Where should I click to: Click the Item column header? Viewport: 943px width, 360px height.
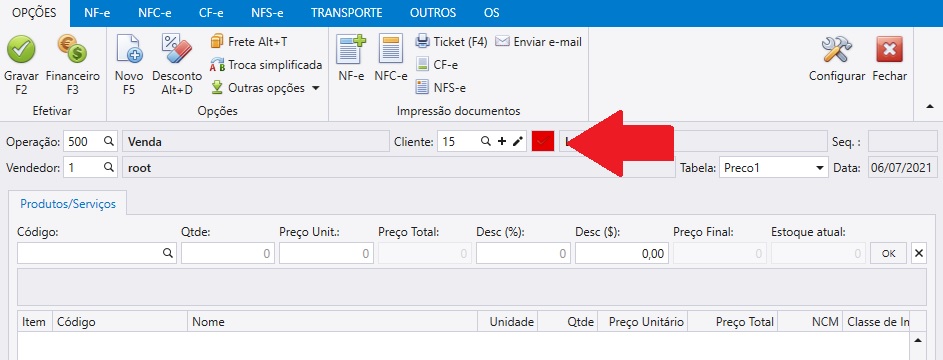click(35, 322)
